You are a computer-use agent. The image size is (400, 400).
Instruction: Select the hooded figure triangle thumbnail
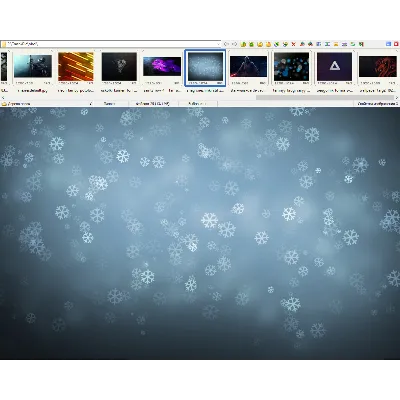[248, 66]
